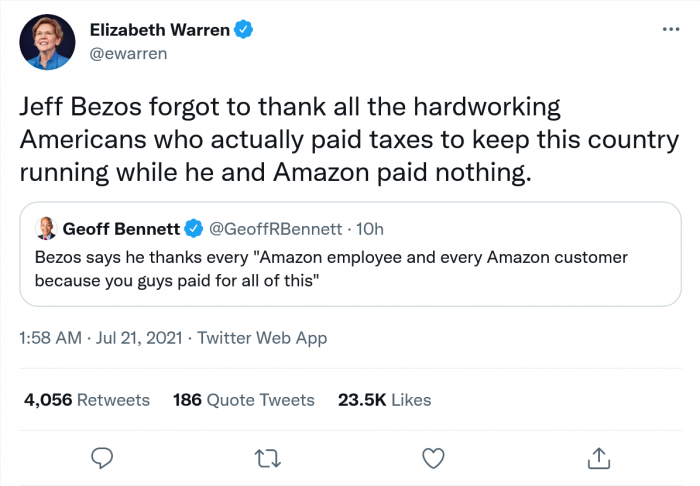Screen dimensions: 700x486
Task: Click Geoff Bennett's verified checkmark badge
Action: coord(194,230)
